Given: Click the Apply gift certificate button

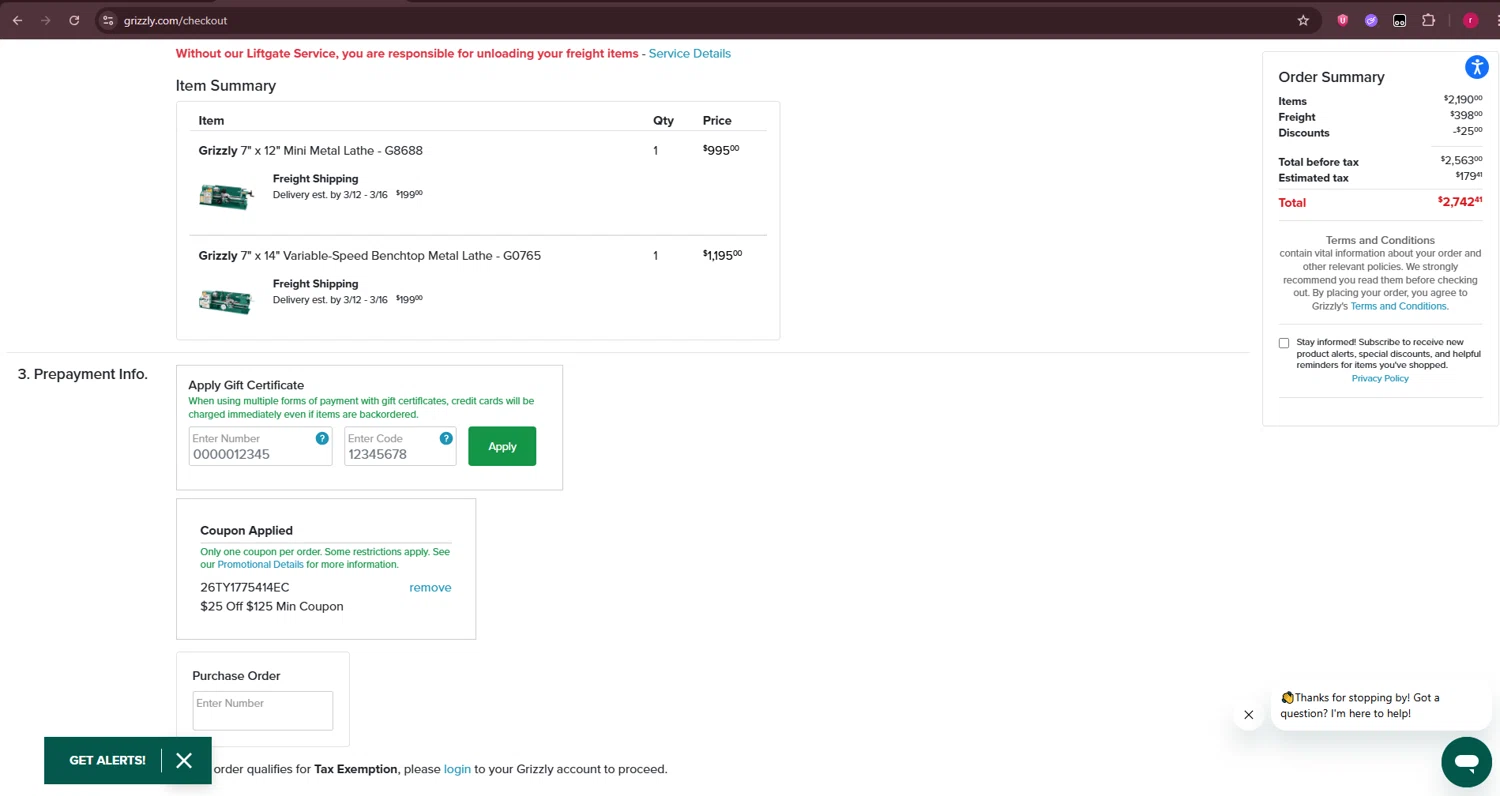Looking at the screenshot, I should click(502, 446).
